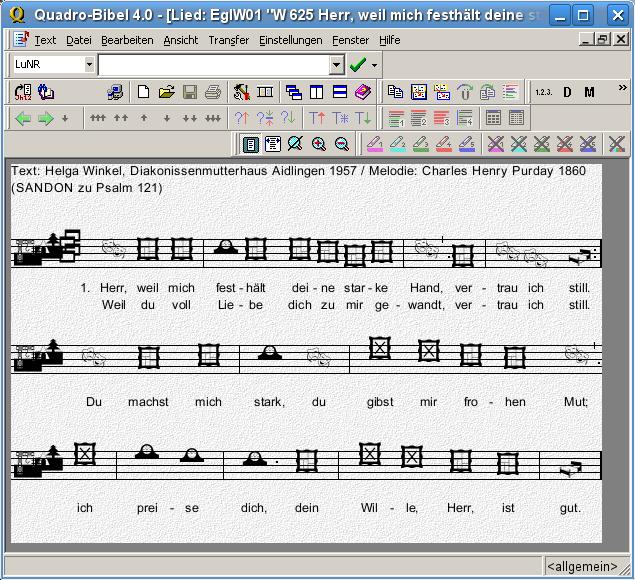The width and height of the screenshot is (635, 580).
Task: Click the <allgemein> status bar label
Action: [582, 566]
